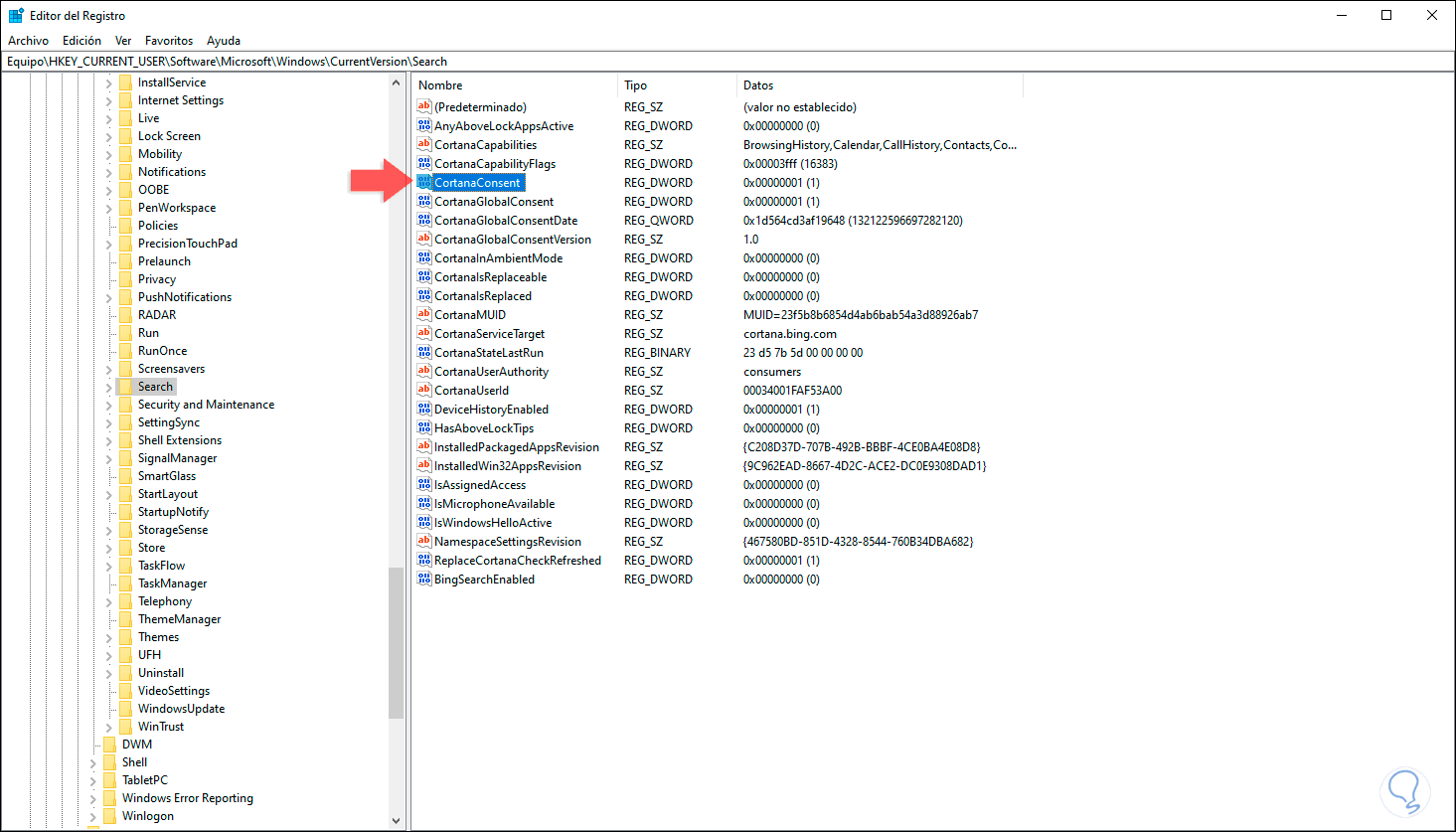1456x832 pixels.
Task: Select the CortanaServiceTarget value name
Action: [489, 334]
